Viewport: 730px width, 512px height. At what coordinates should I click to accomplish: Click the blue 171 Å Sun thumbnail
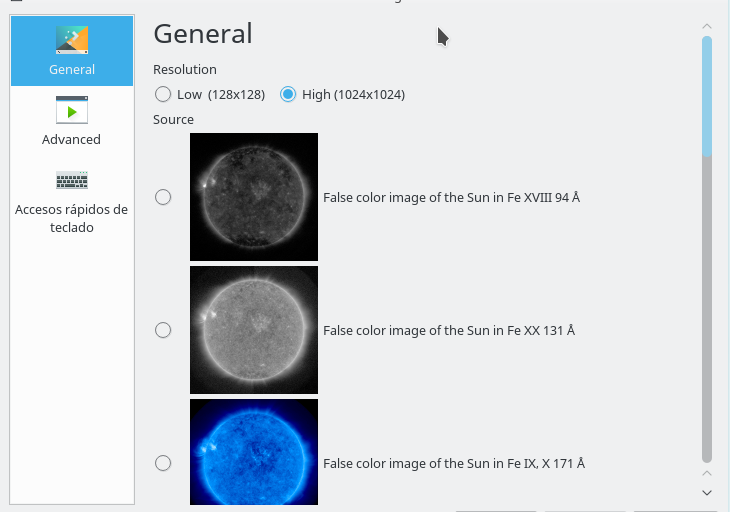tap(254, 452)
